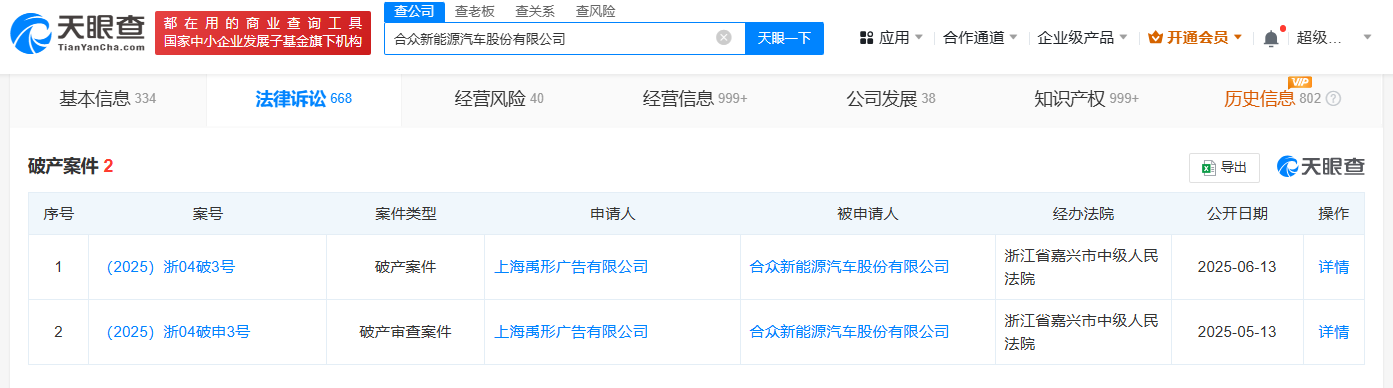Click the VIP crown icon beside 开通会员
Screen dimensions: 1393x388
tap(1155, 38)
